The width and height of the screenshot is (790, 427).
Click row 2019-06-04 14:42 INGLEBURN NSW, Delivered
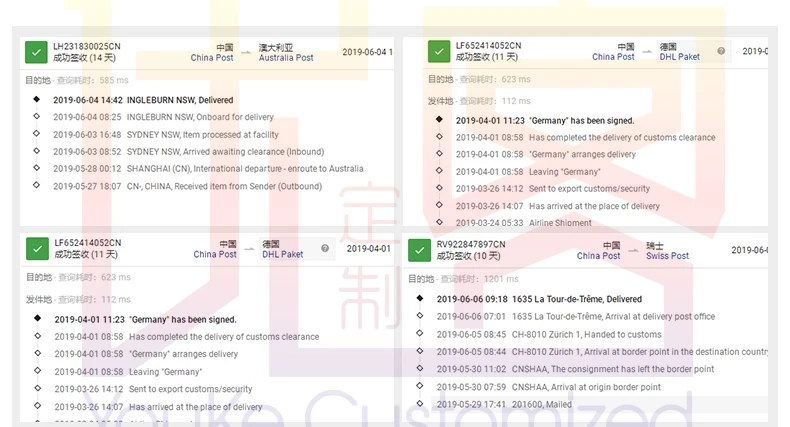143,100
